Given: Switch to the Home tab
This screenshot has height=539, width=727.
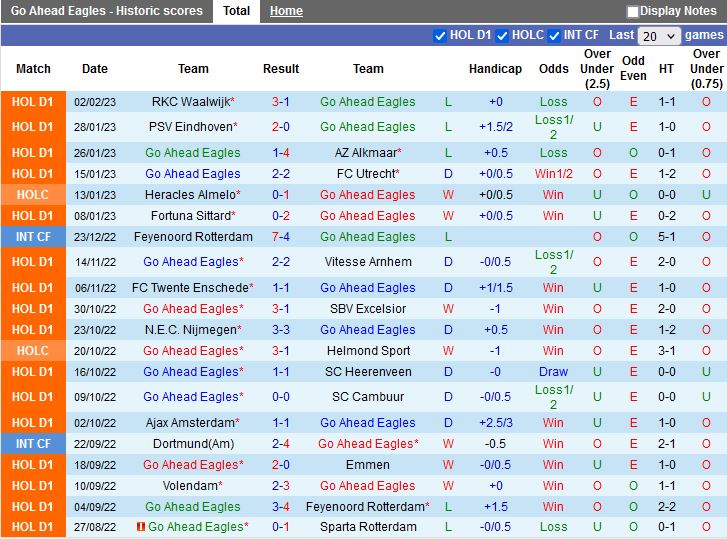Looking at the screenshot, I should pyautogui.click(x=286, y=11).
